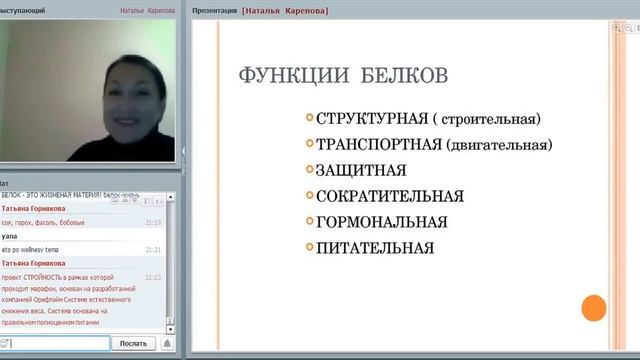Click the chat scrollbar thumb
The image size is (640, 360).
[x=171, y=320]
